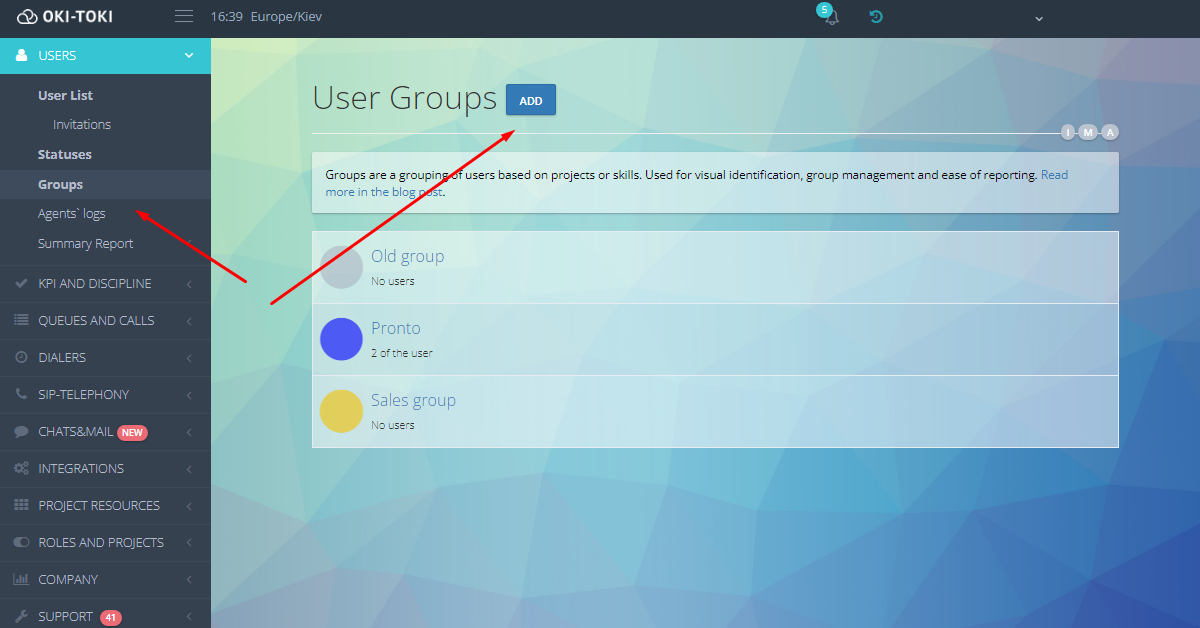Image resolution: width=1200 pixels, height=628 pixels.
Task: Toggle sidebar with the hamburger menu icon
Action: (183, 17)
